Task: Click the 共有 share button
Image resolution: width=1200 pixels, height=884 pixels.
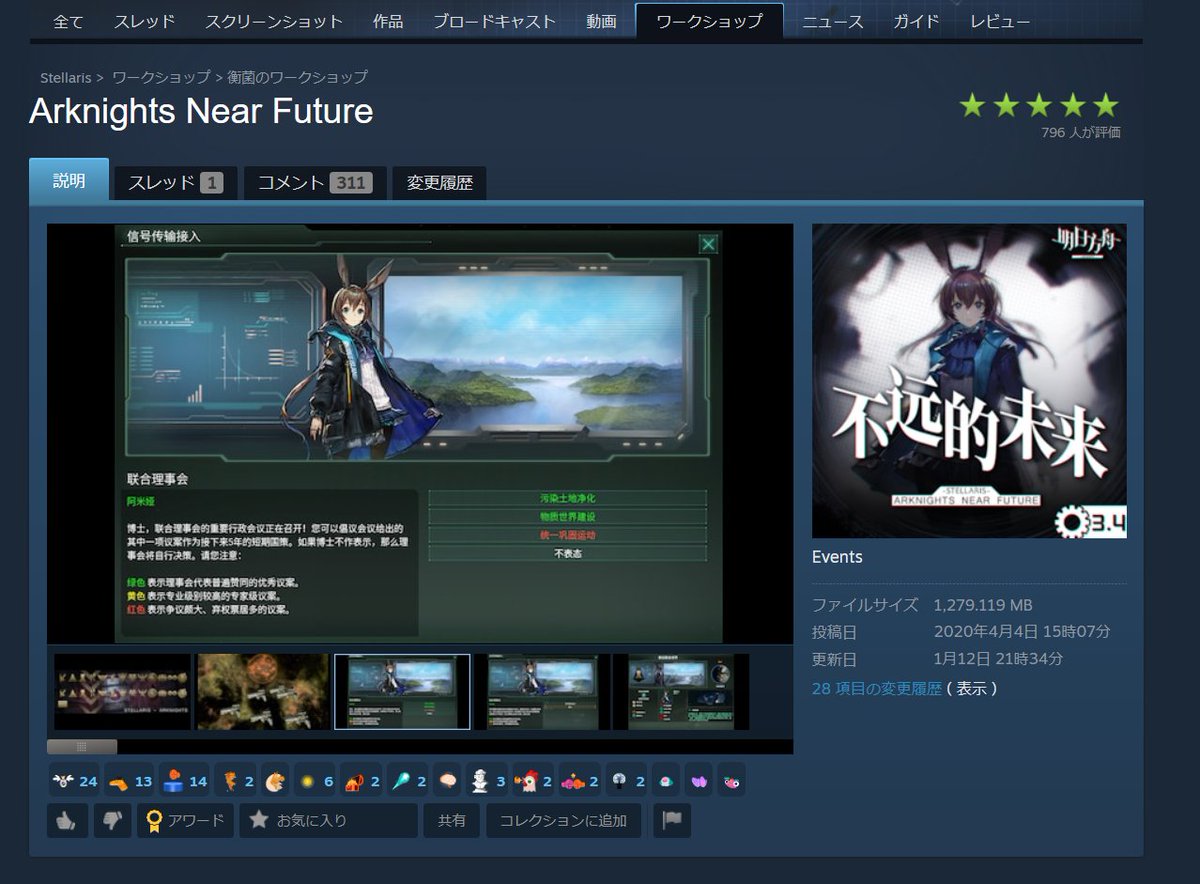Action: (x=452, y=820)
